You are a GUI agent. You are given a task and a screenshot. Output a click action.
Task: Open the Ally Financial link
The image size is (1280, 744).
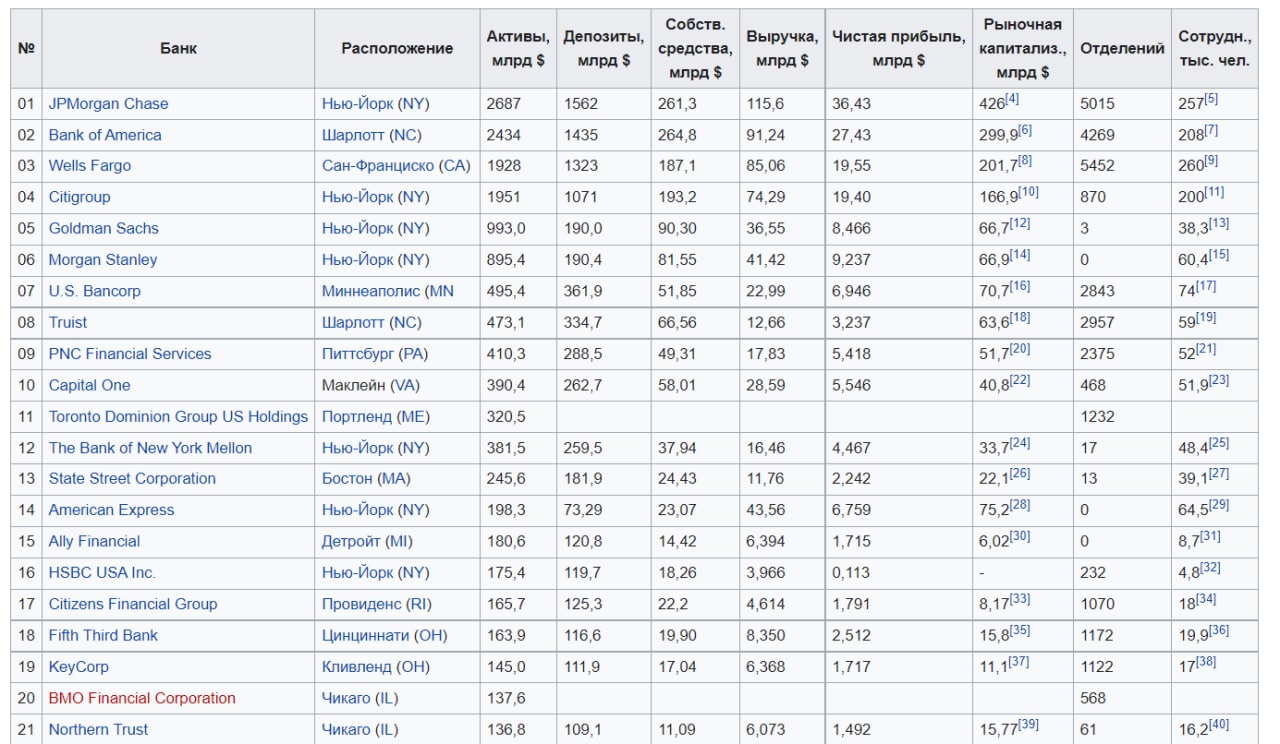coord(94,541)
